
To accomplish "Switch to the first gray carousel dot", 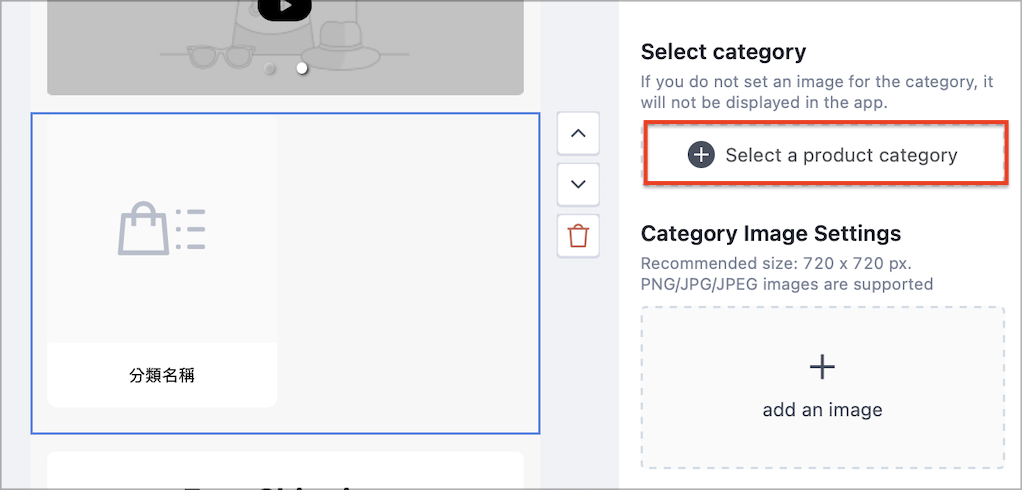I will click(269, 68).
